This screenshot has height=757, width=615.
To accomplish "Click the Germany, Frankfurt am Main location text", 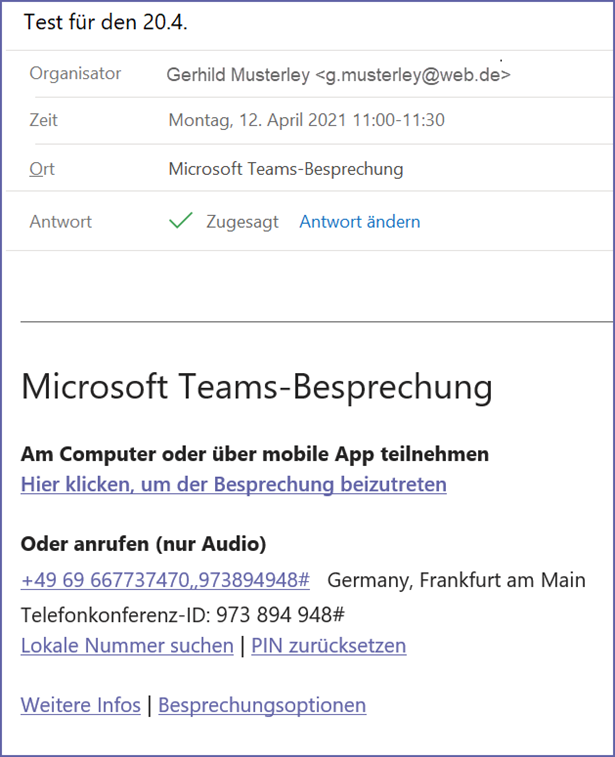I will [x=456, y=580].
